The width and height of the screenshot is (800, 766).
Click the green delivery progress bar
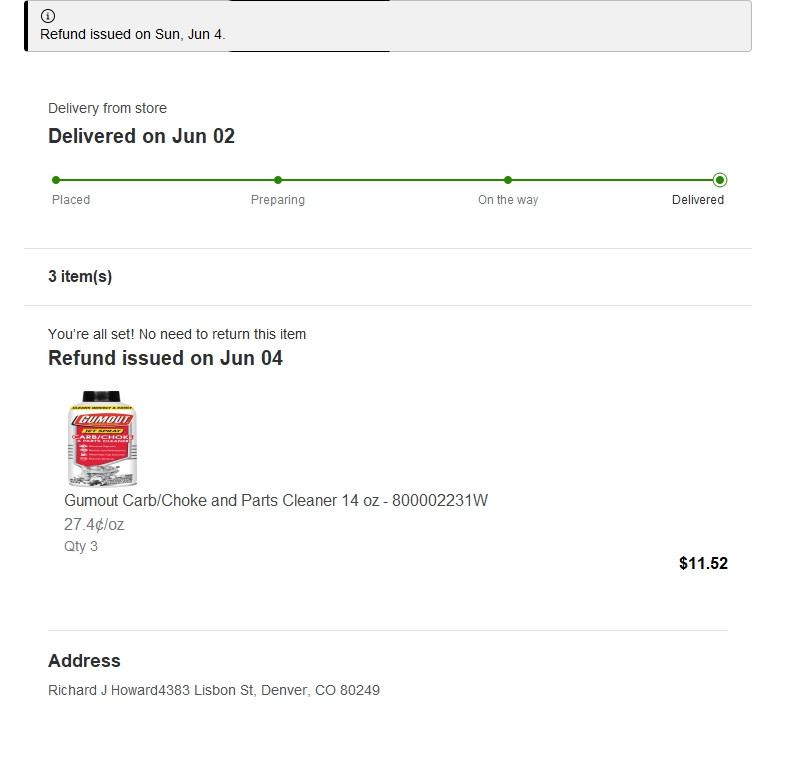(x=388, y=180)
